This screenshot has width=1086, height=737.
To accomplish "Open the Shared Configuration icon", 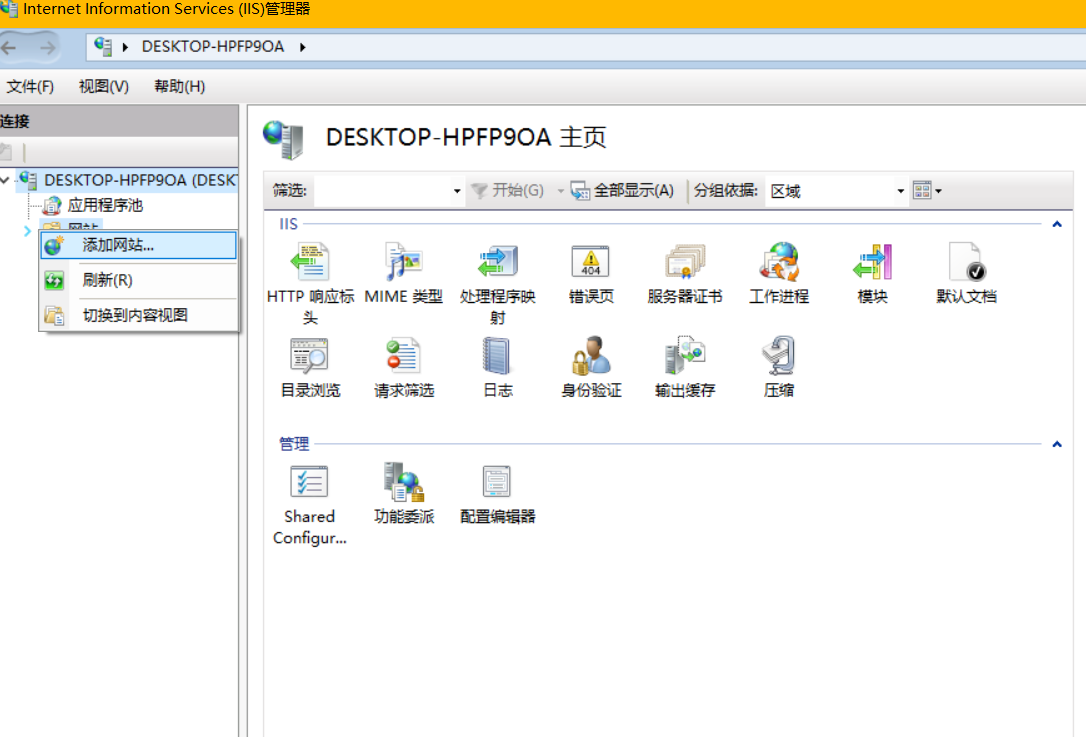I will tap(310, 481).
